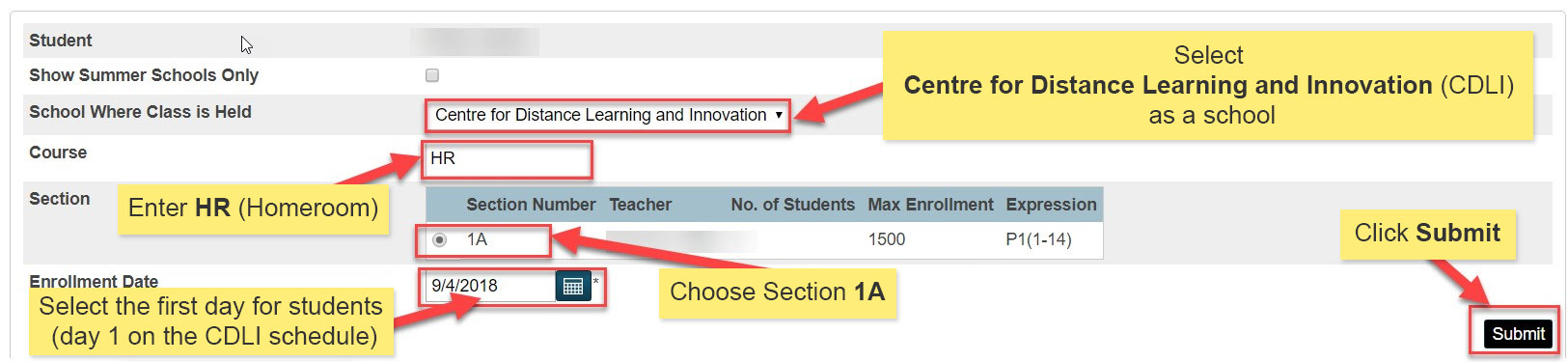Click the P1(1-14) expression value
1568x362 pixels.
point(1038,239)
